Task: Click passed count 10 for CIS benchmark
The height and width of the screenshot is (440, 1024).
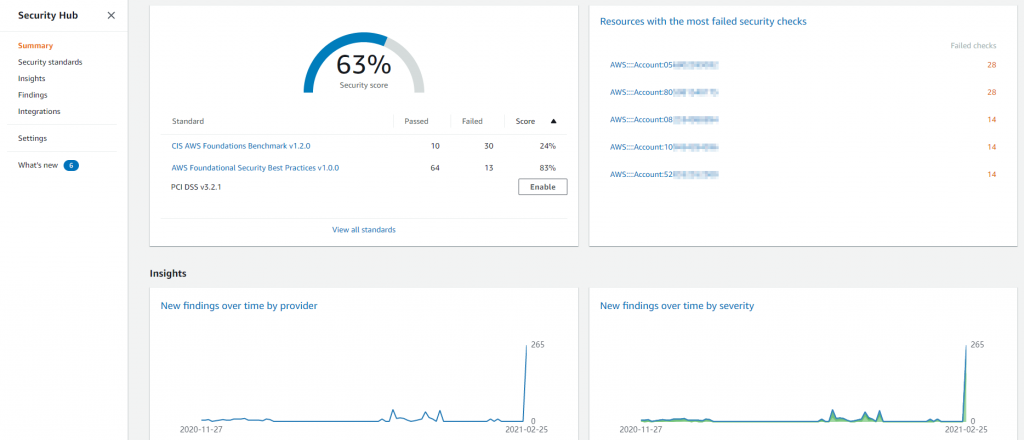Action: [435, 146]
